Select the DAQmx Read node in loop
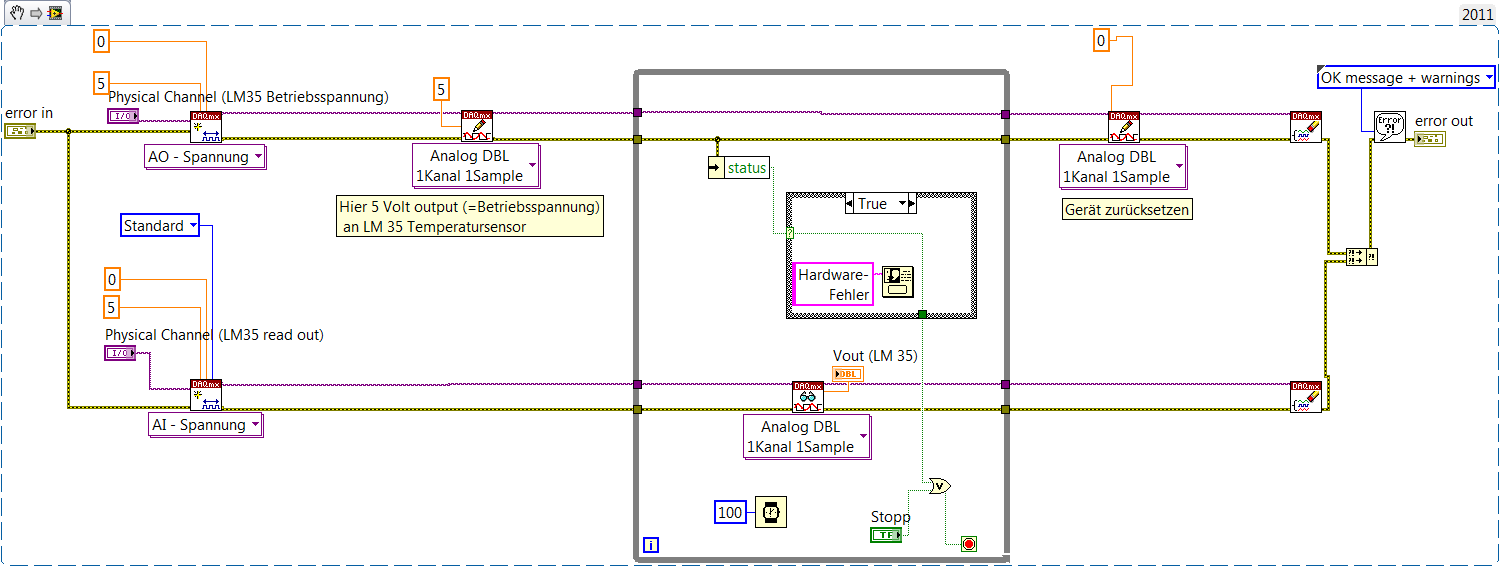This screenshot has height=567, width=1500. point(808,397)
